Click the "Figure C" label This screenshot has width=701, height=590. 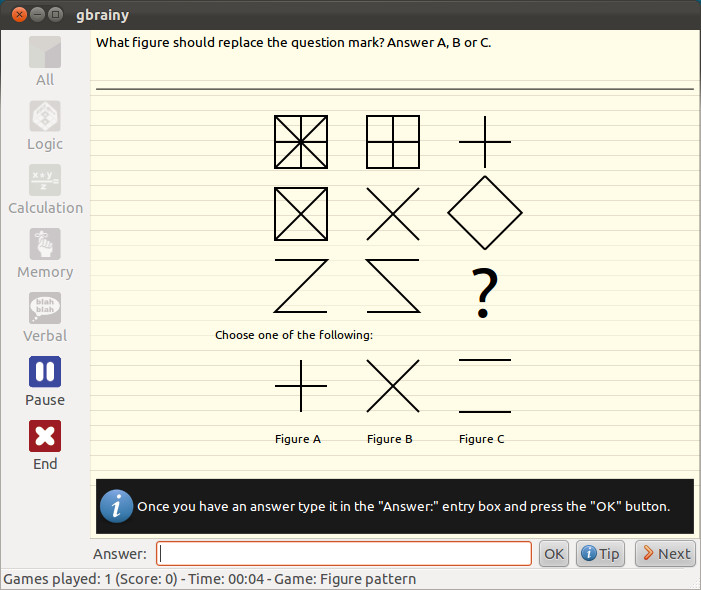coord(481,439)
